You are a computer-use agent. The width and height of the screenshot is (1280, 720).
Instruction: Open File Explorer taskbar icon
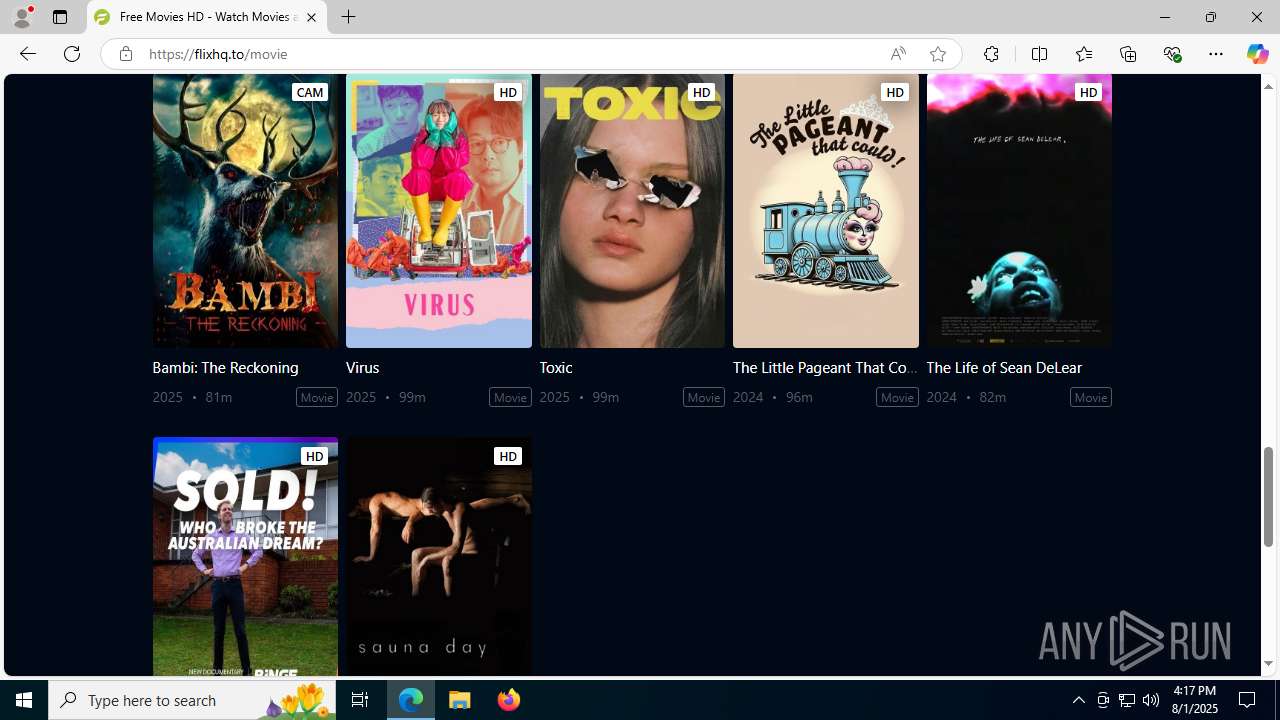point(460,700)
